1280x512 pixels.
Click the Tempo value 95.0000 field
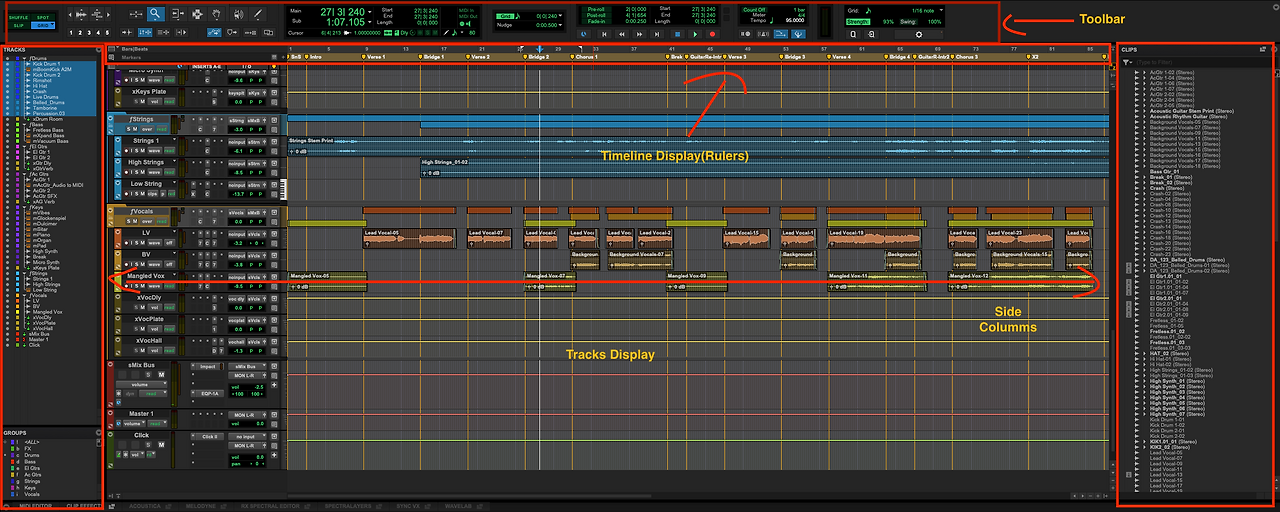(x=795, y=20)
